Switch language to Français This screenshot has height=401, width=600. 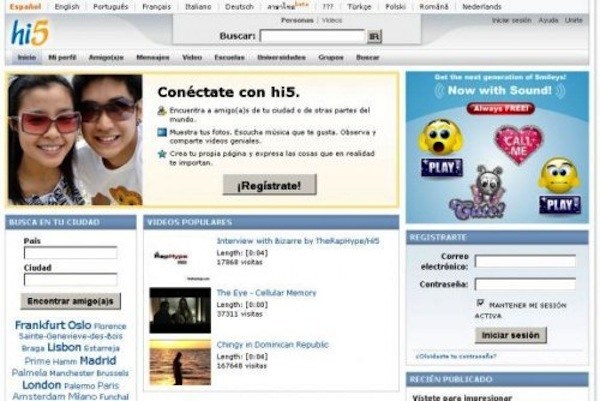click(x=157, y=7)
